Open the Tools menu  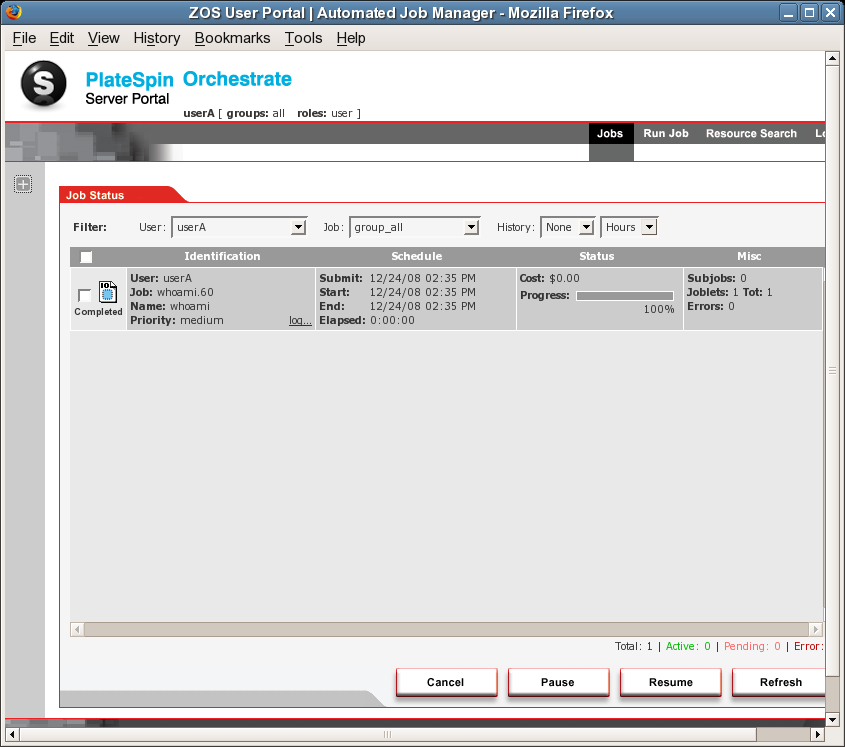click(303, 38)
